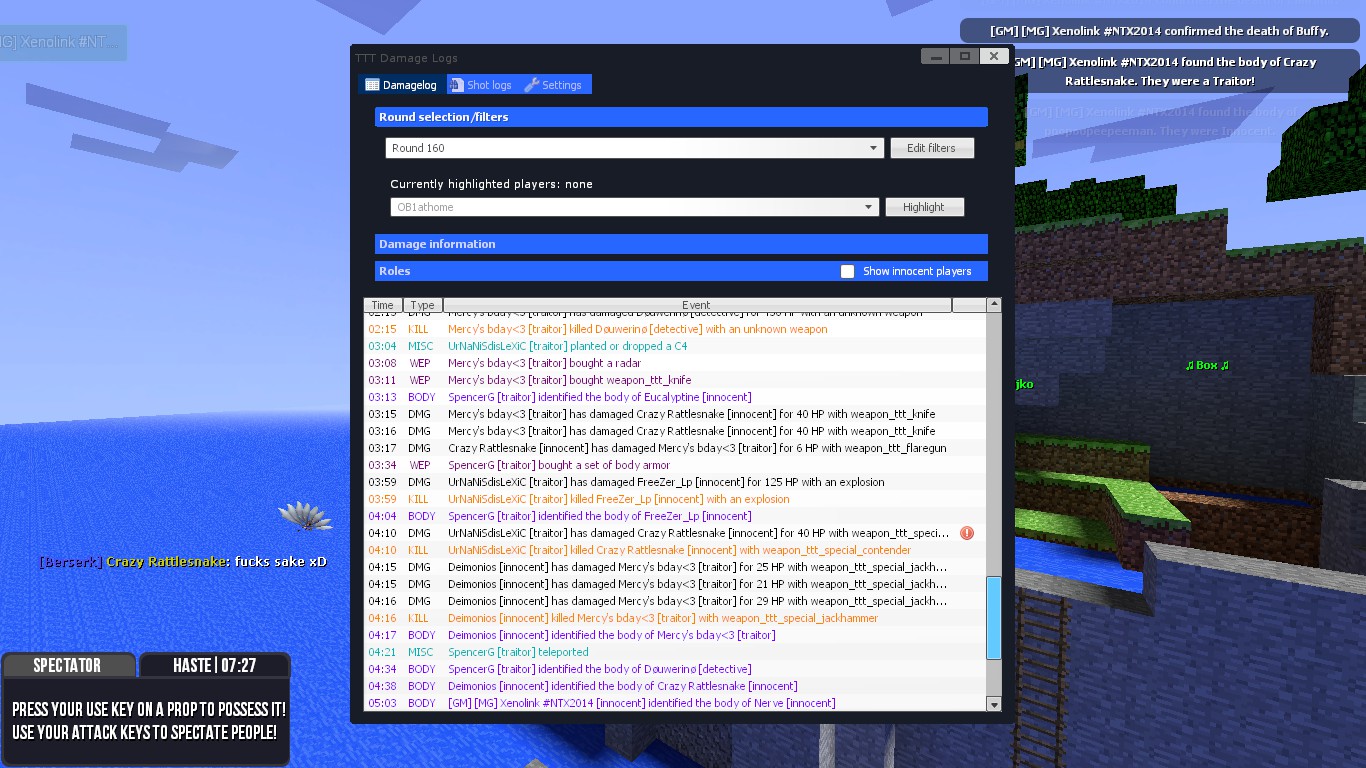1366x768 pixels.
Task: Expand the OB1athome player dropdown
Action: point(635,207)
